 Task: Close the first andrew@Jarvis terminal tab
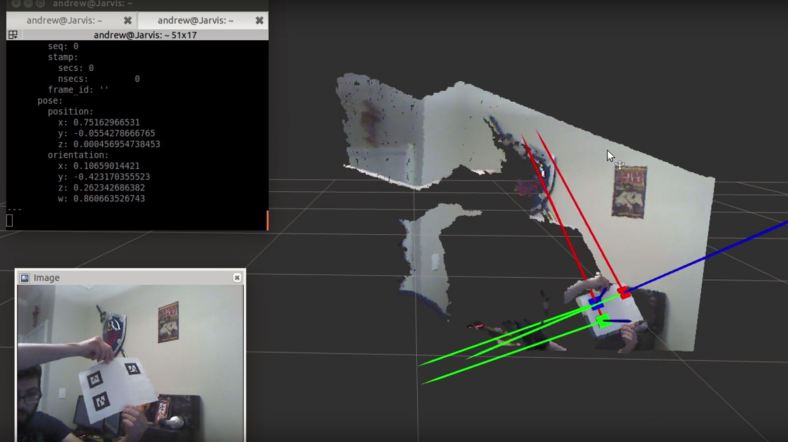click(x=127, y=19)
